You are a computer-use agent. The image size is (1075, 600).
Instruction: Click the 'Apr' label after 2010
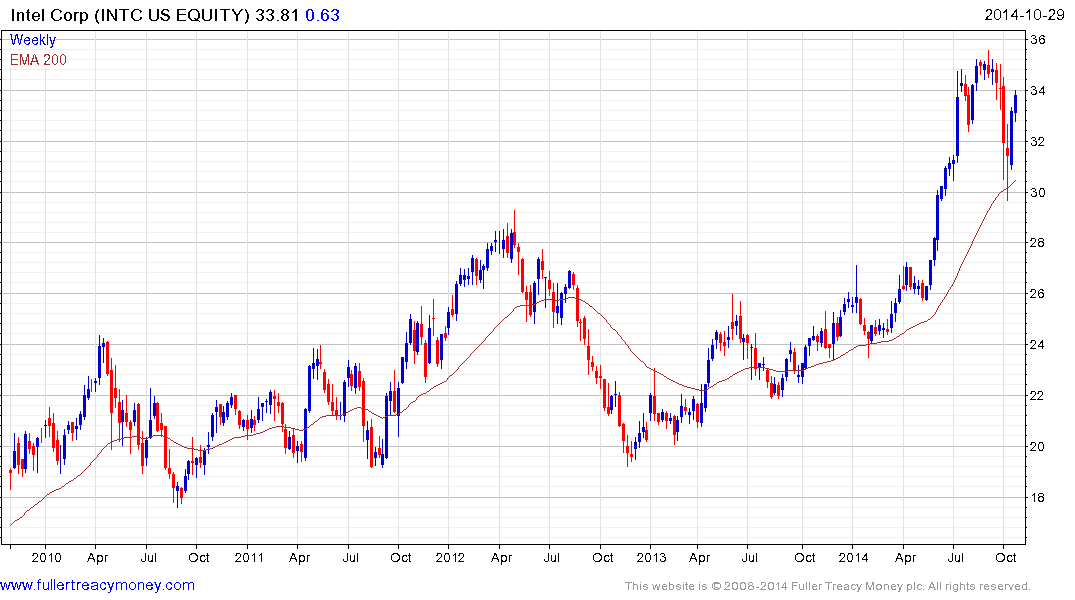coord(97,558)
